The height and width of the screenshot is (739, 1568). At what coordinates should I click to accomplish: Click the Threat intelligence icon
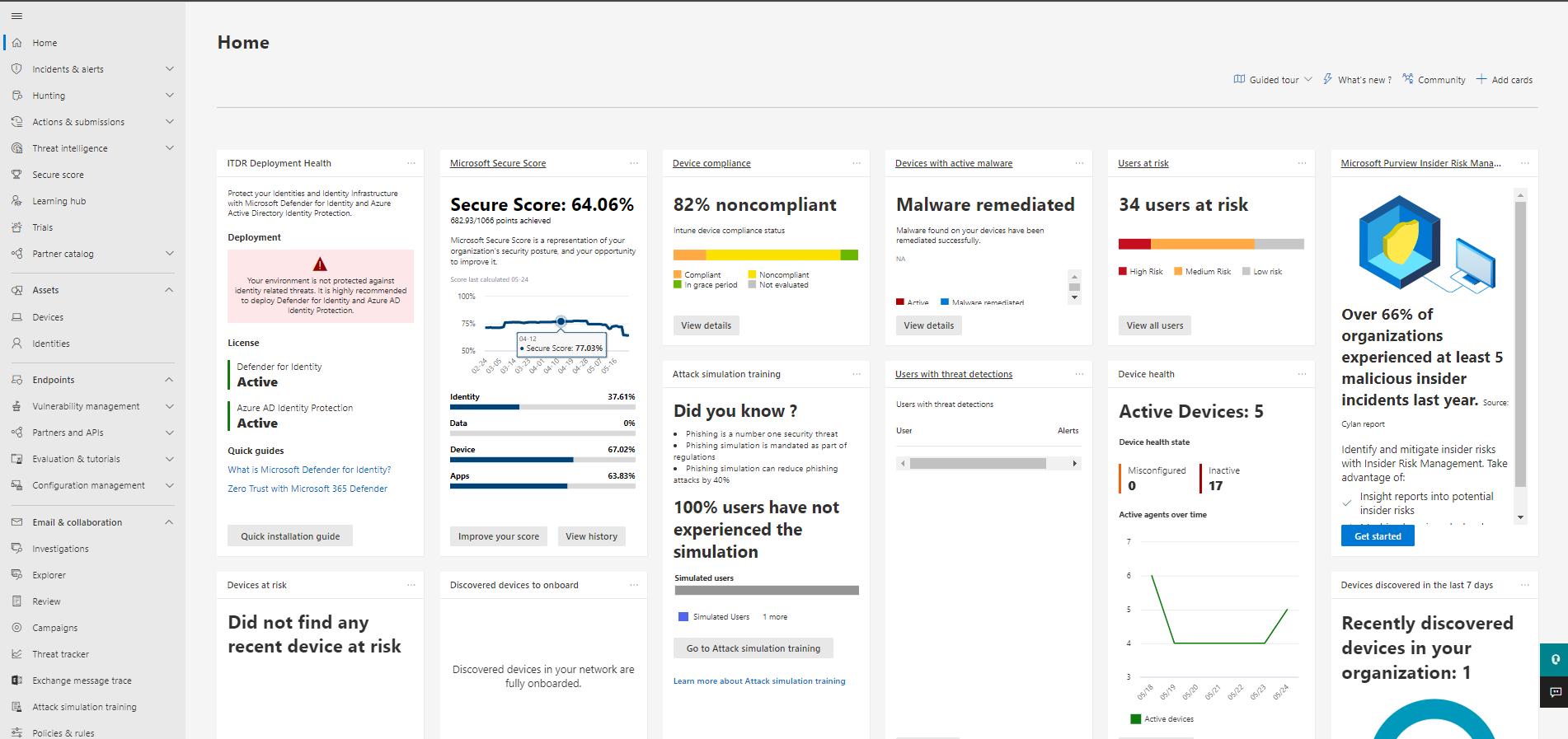click(16, 148)
